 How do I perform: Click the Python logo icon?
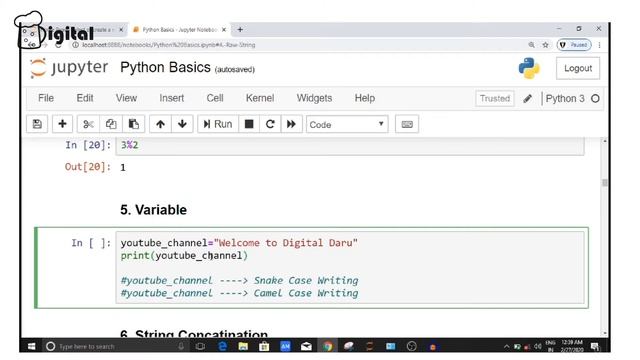529,68
